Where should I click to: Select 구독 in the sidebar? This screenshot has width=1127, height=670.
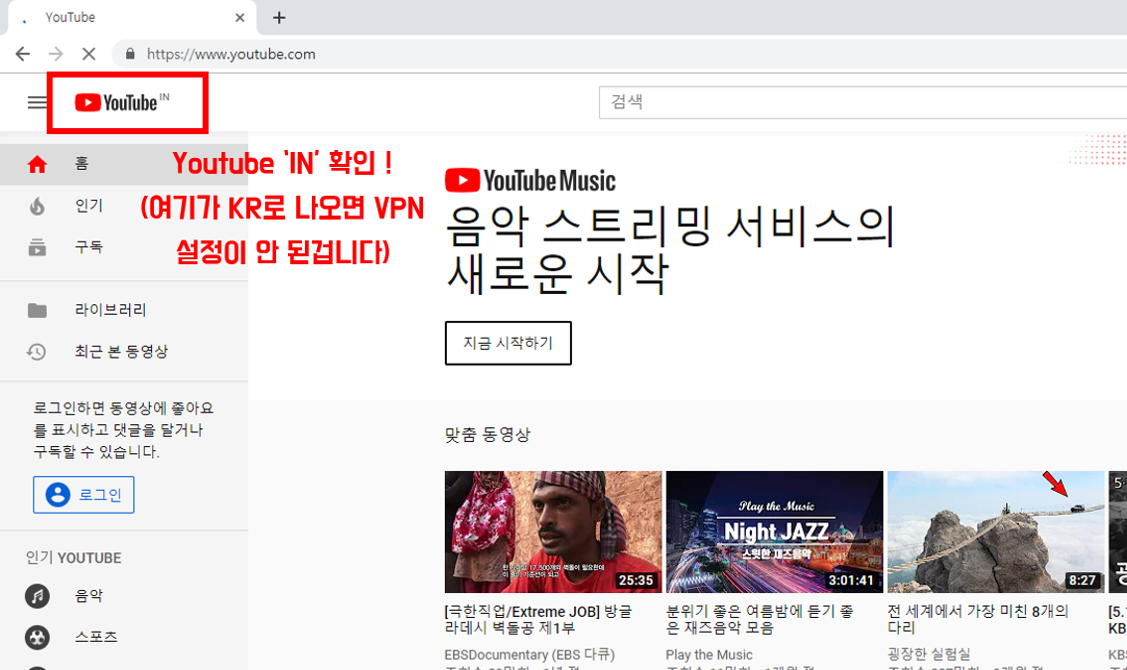tap(89, 247)
